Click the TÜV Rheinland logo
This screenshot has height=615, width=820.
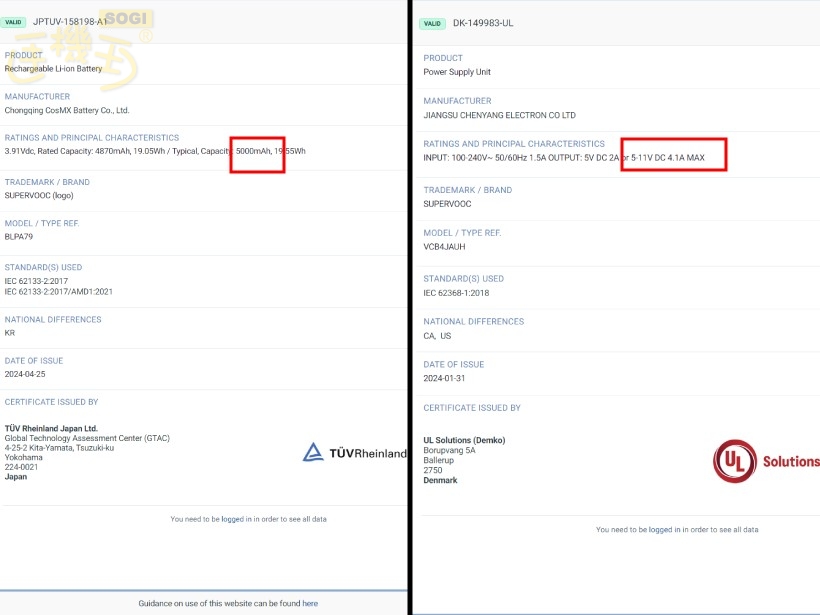click(x=355, y=453)
